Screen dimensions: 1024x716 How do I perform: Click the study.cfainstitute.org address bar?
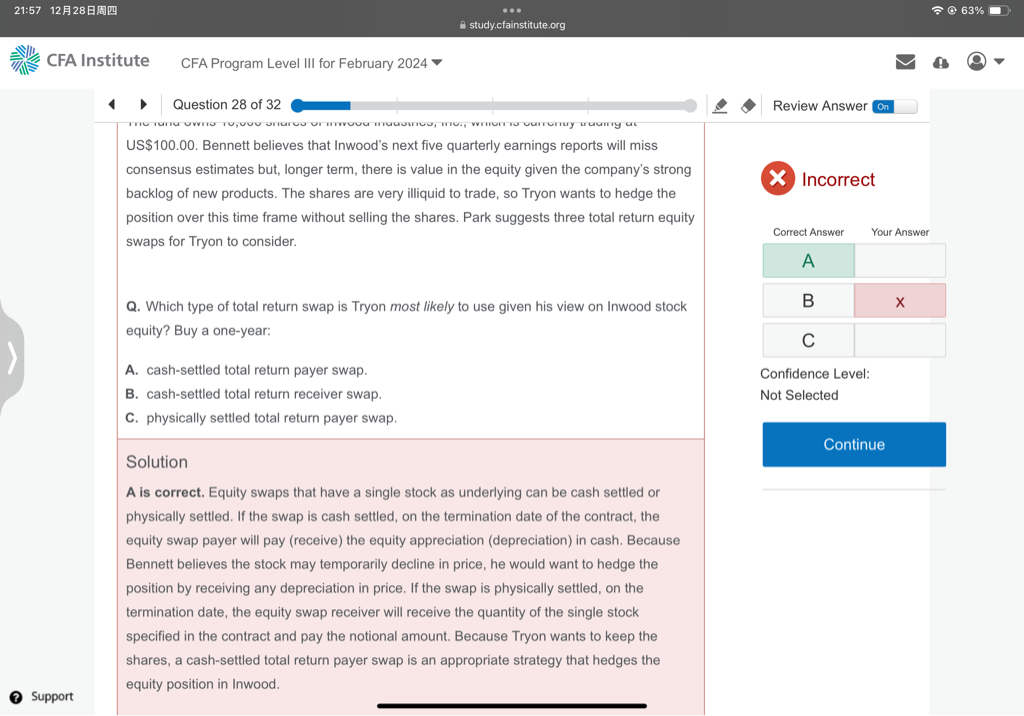pyautogui.click(x=512, y=25)
